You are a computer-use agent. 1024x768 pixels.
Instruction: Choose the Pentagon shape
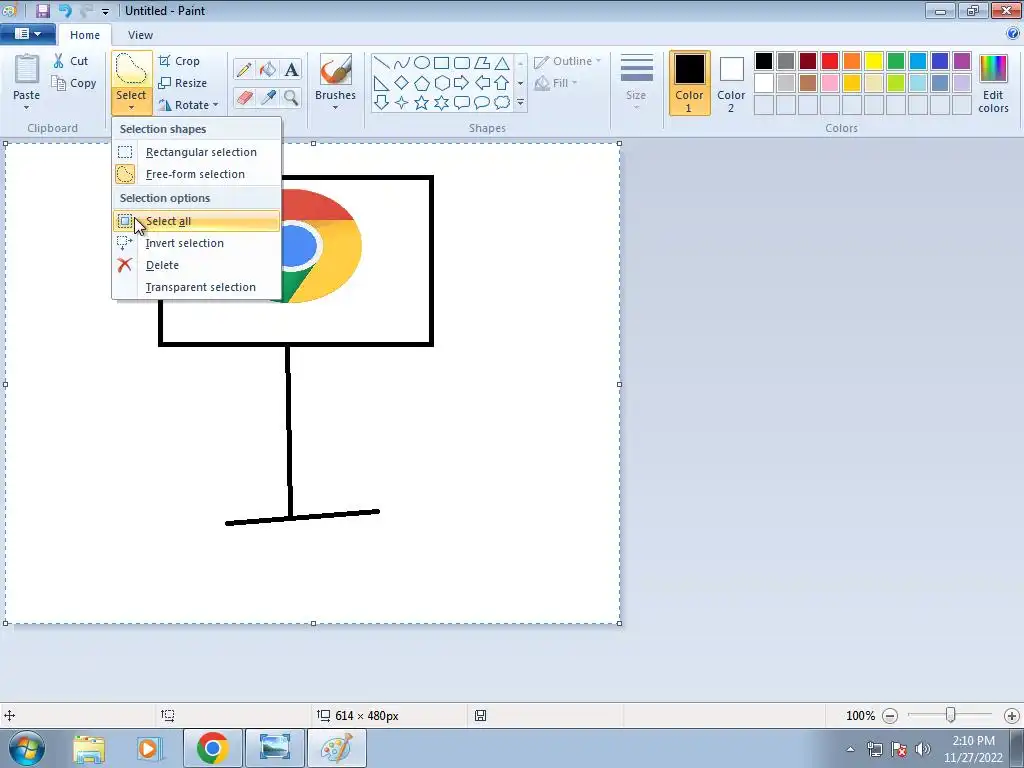pos(422,83)
